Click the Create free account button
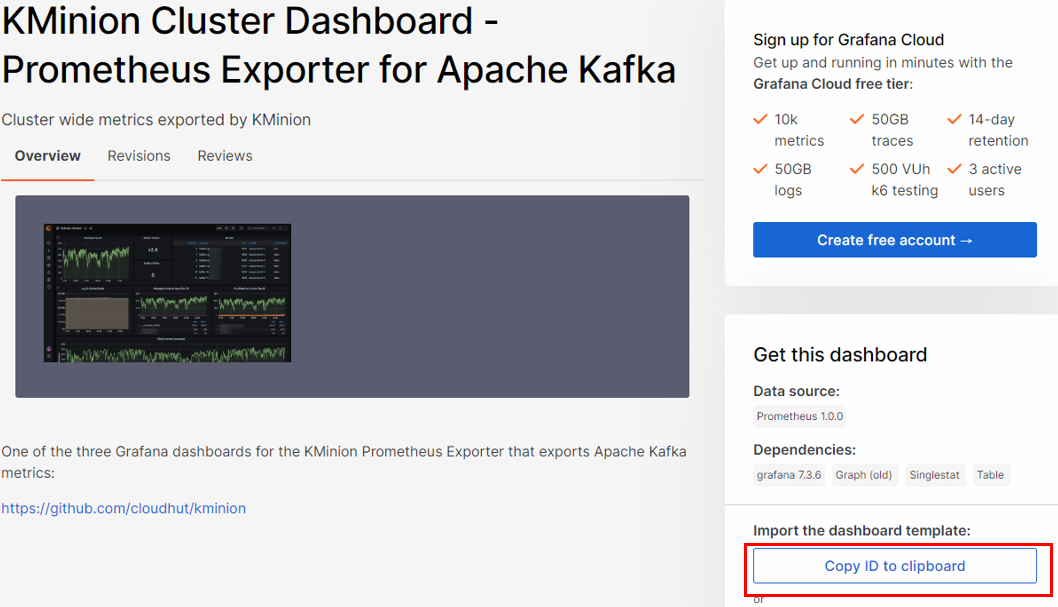 (x=895, y=240)
